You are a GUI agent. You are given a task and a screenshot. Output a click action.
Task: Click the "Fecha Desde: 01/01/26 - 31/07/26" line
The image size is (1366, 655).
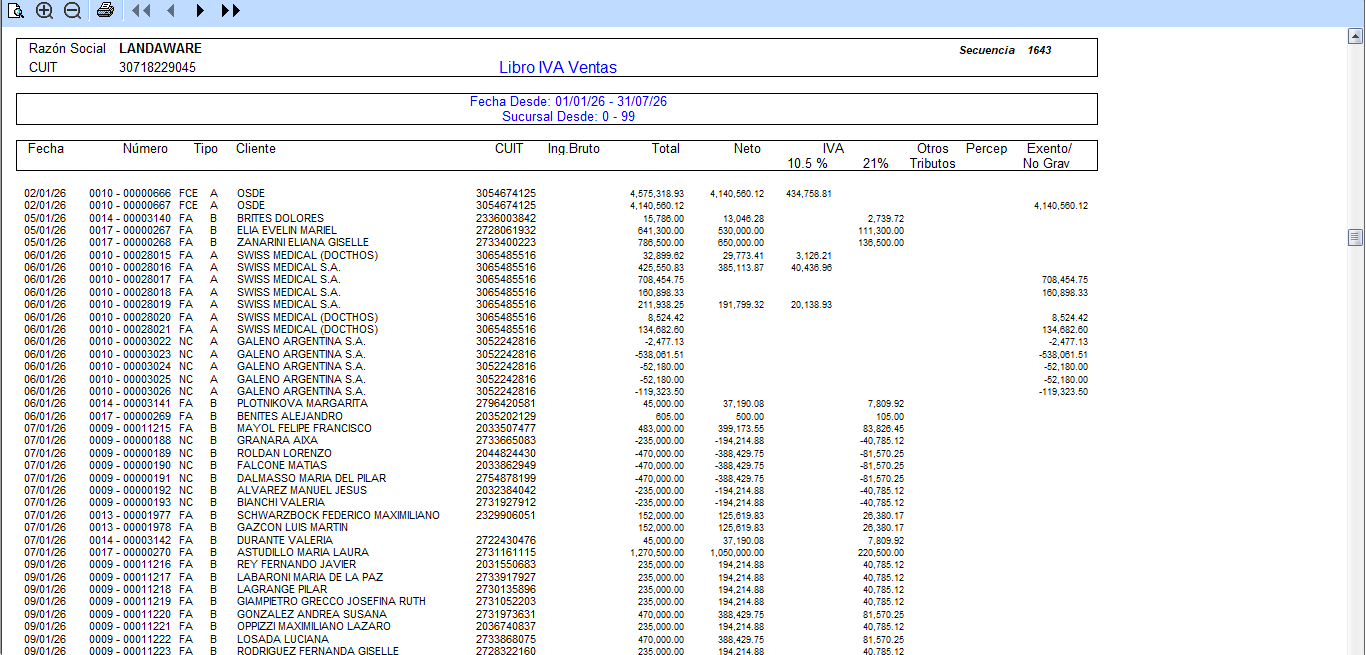568,102
